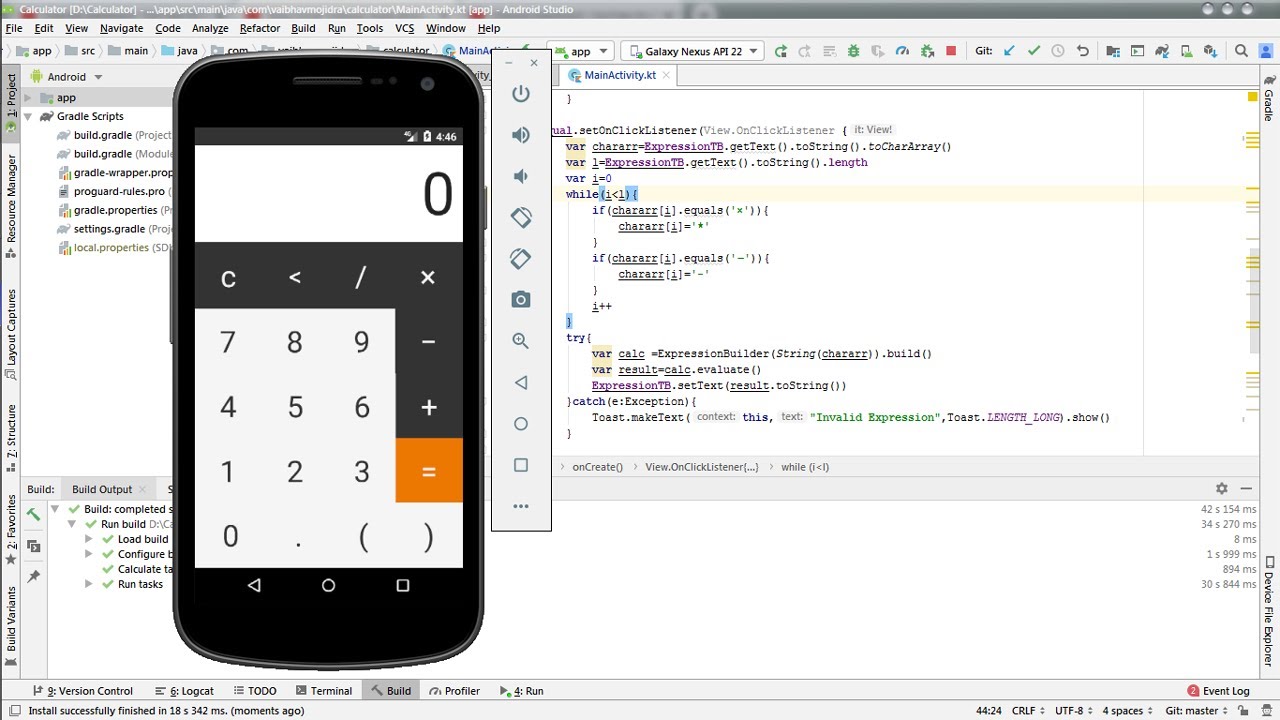Image resolution: width=1280 pixels, height=720 pixels.
Task: Expand the app module in project tree
Action: (28, 98)
